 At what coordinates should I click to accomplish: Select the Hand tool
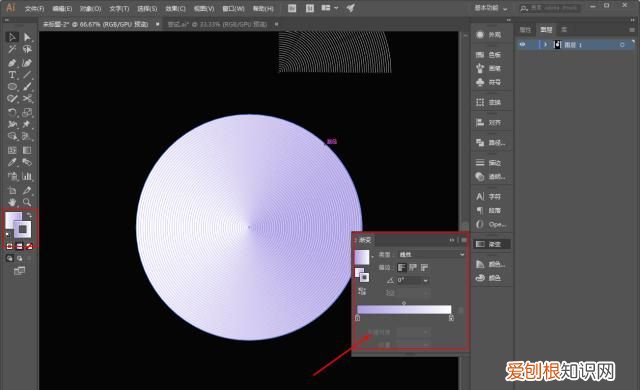tap(12, 202)
